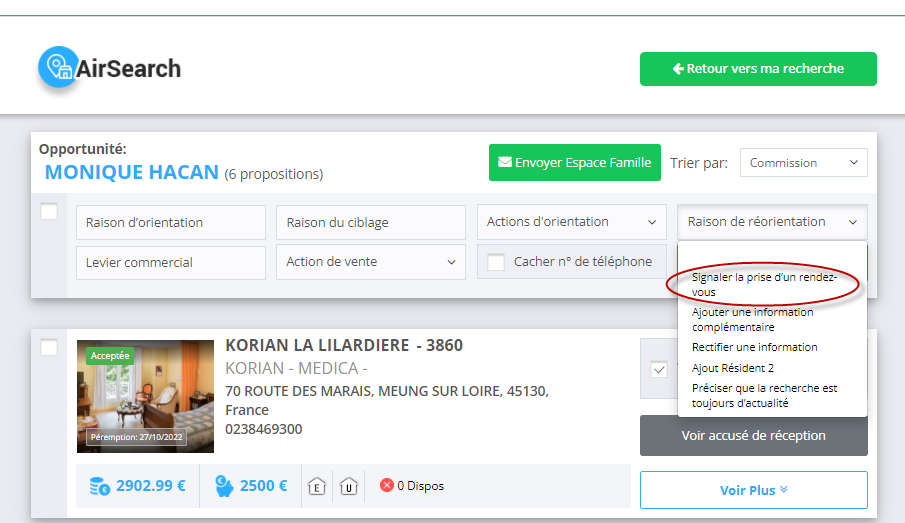
Task: Select the Korian La Lilardiere proposition checkbox
Action: point(49,348)
